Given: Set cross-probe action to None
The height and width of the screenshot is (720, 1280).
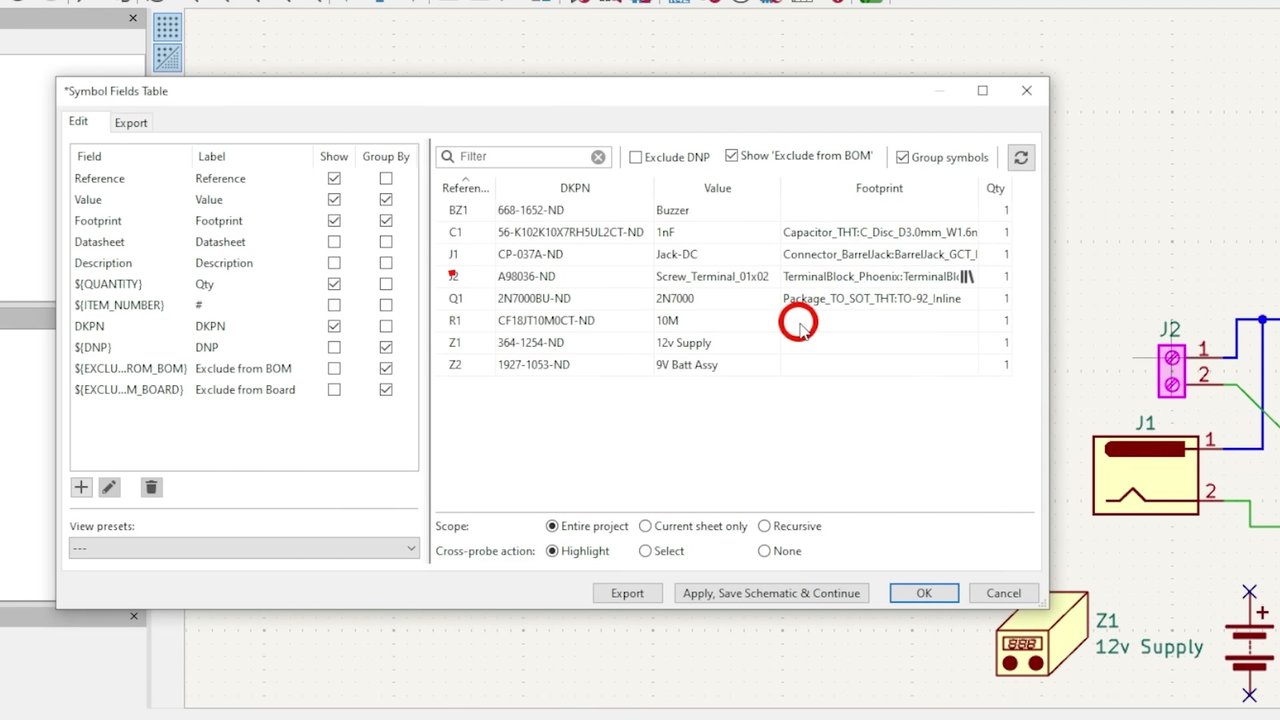Looking at the screenshot, I should click(x=764, y=551).
